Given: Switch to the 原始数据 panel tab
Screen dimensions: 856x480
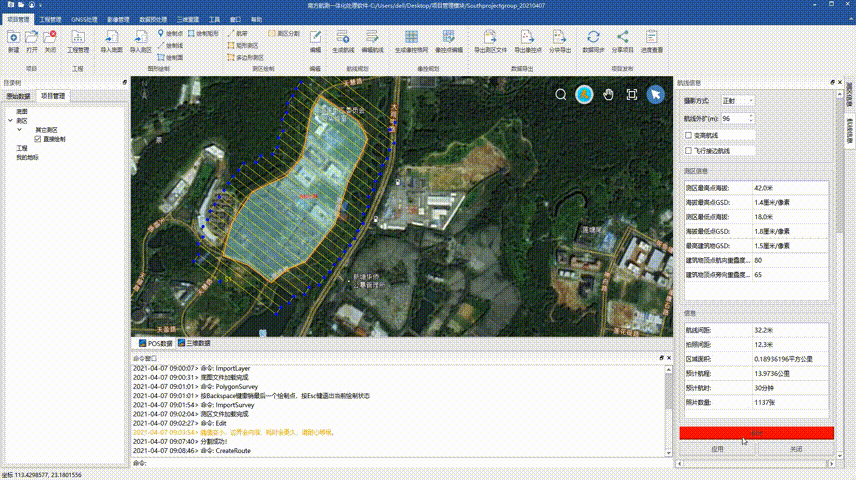Looking at the screenshot, I should pyautogui.click(x=20, y=96).
